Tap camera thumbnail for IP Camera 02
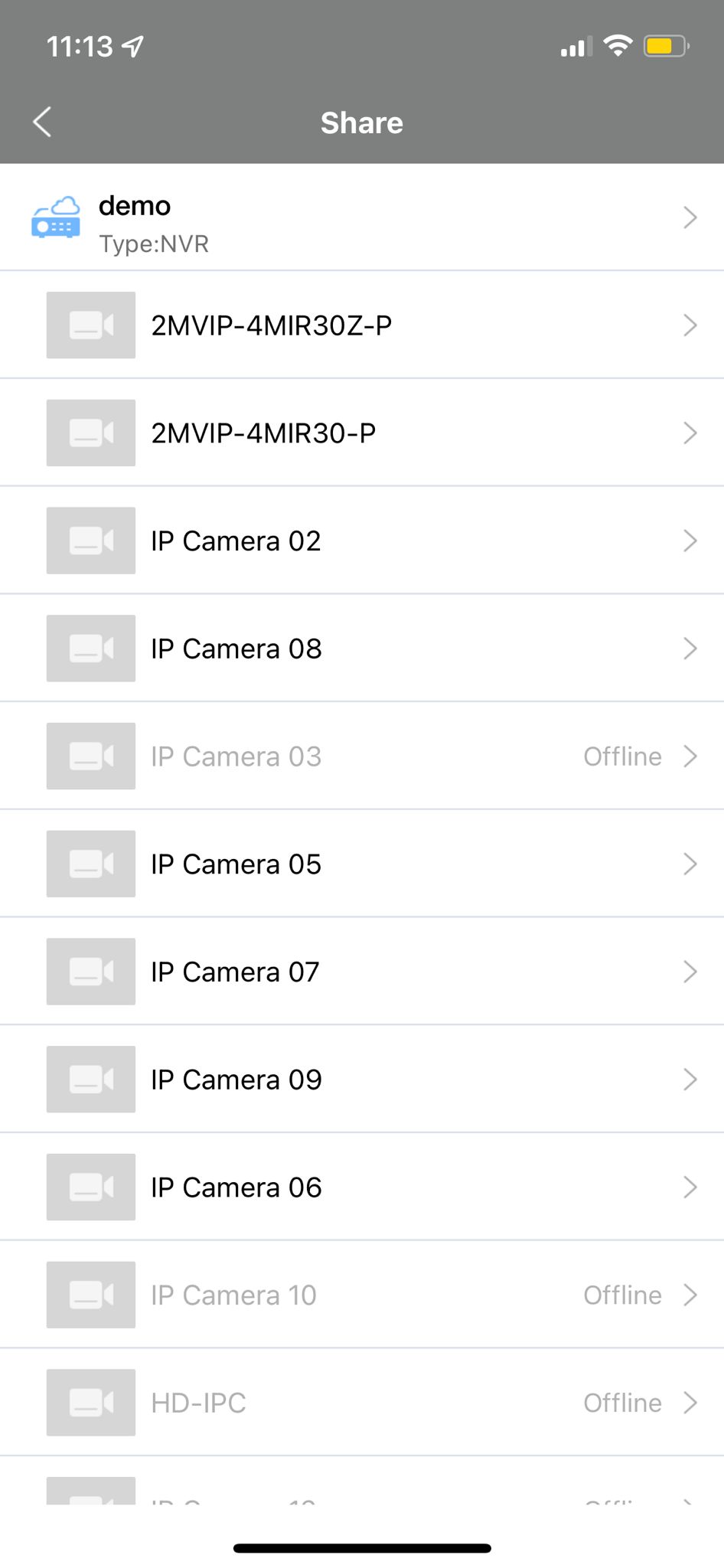The image size is (724, 1568). 91,541
